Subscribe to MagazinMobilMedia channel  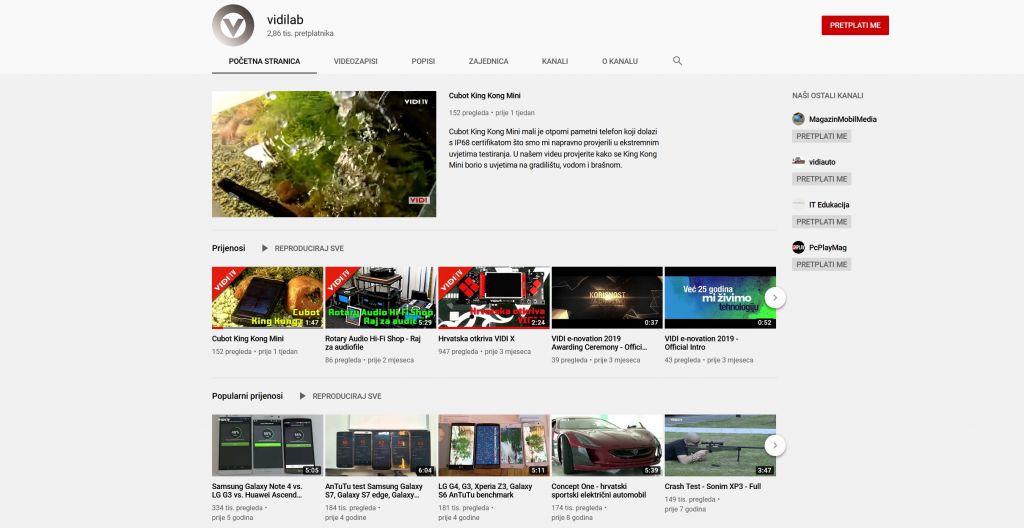tap(822, 136)
